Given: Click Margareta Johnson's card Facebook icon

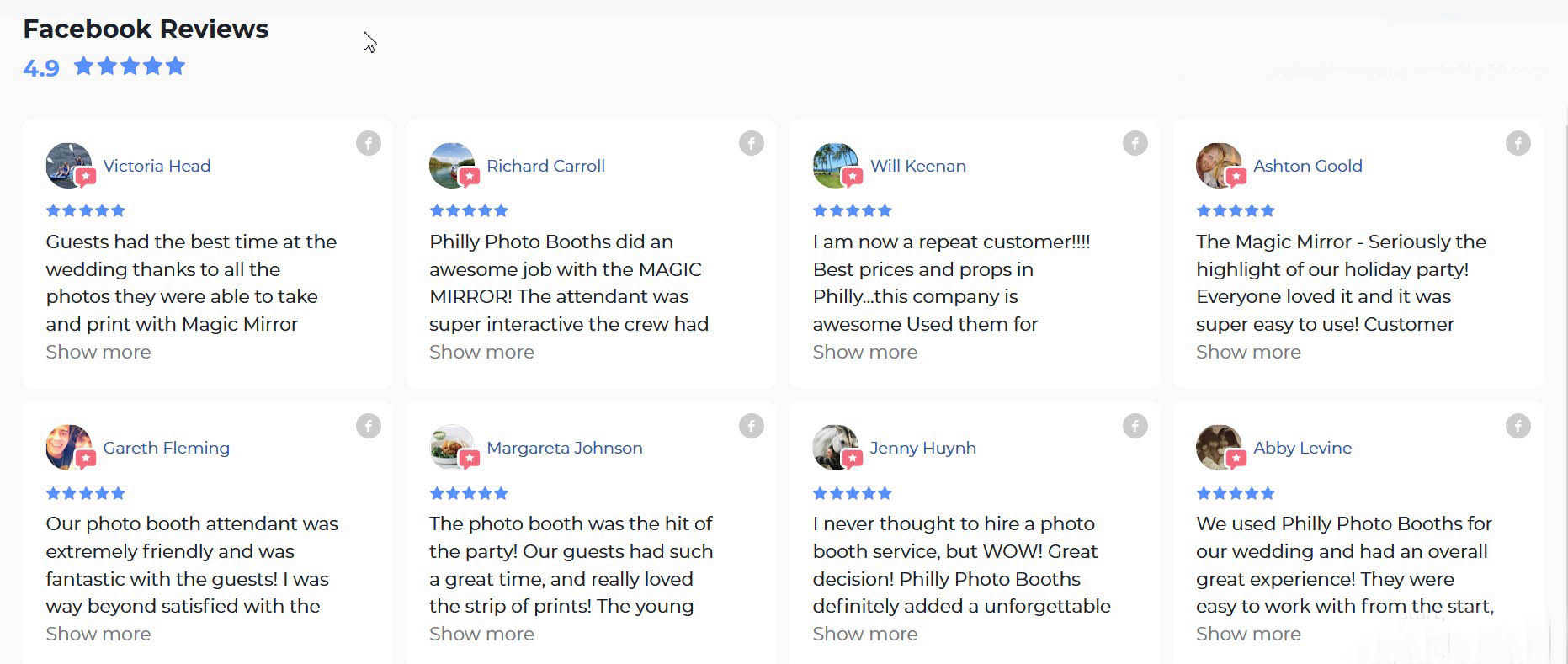Looking at the screenshot, I should click(x=752, y=426).
